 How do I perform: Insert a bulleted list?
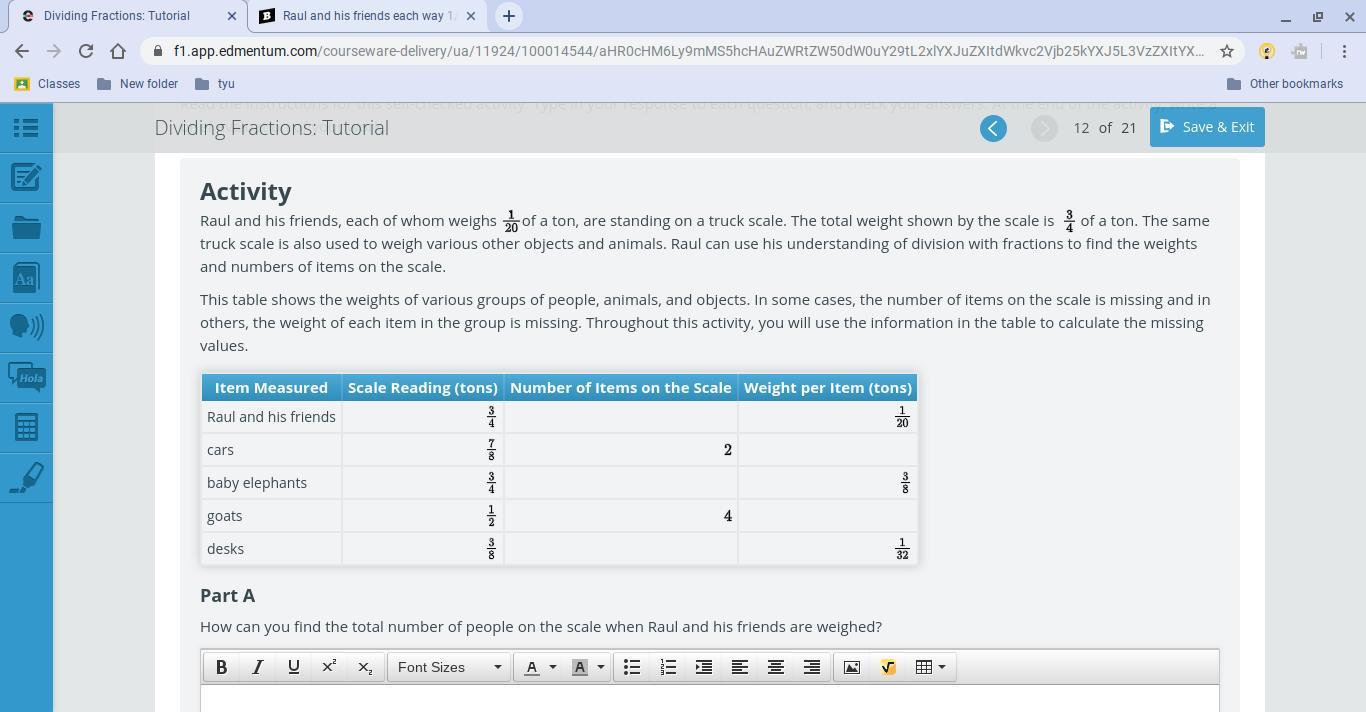pyautogui.click(x=632, y=667)
